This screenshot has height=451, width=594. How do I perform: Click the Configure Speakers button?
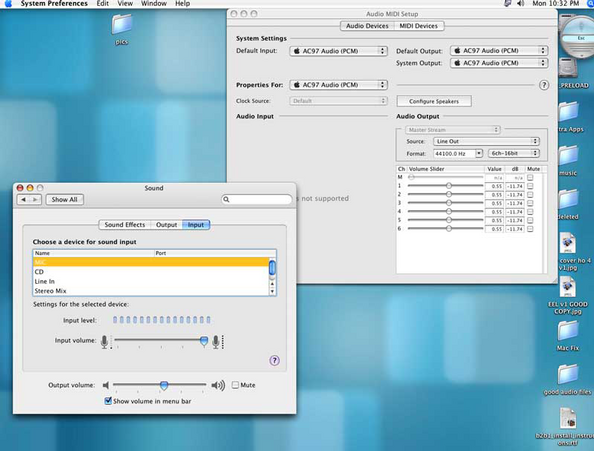434,101
